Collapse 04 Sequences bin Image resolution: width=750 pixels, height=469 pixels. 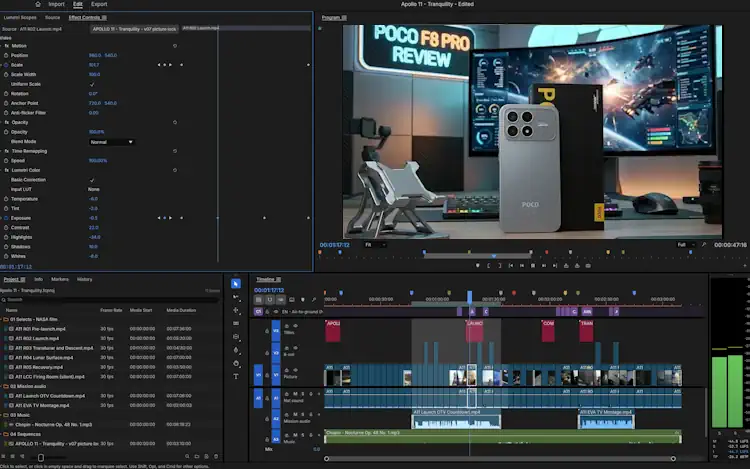point(1,434)
